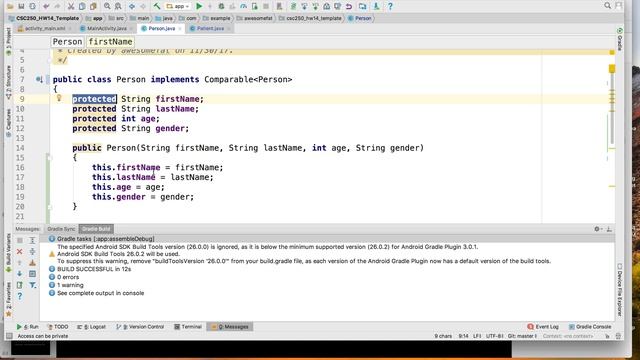640x360 pixels.
Task: Click the Person class breadcrumb
Action: pos(360,18)
